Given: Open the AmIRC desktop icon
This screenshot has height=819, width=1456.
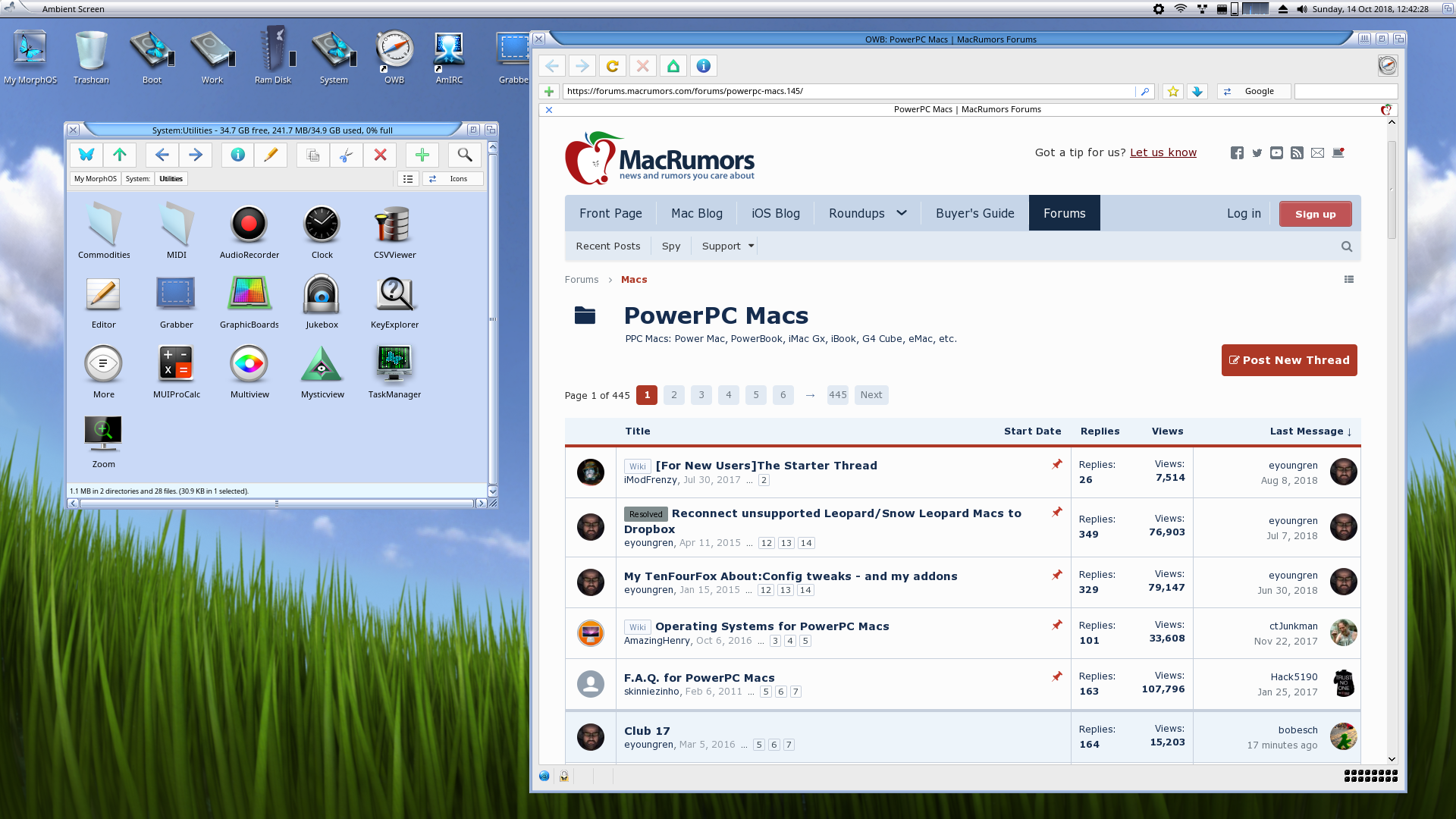Looking at the screenshot, I should pyautogui.click(x=449, y=56).
